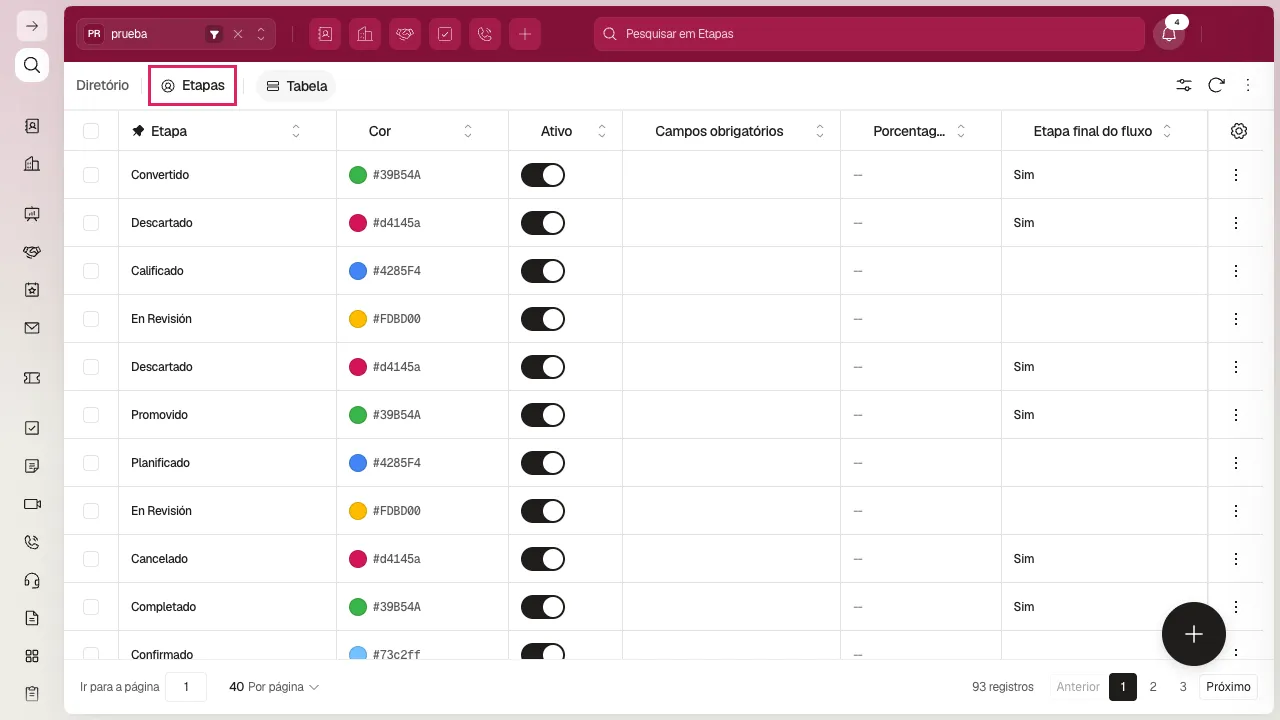Go to page 2
1280x720 pixels.
pos(1153,687)
